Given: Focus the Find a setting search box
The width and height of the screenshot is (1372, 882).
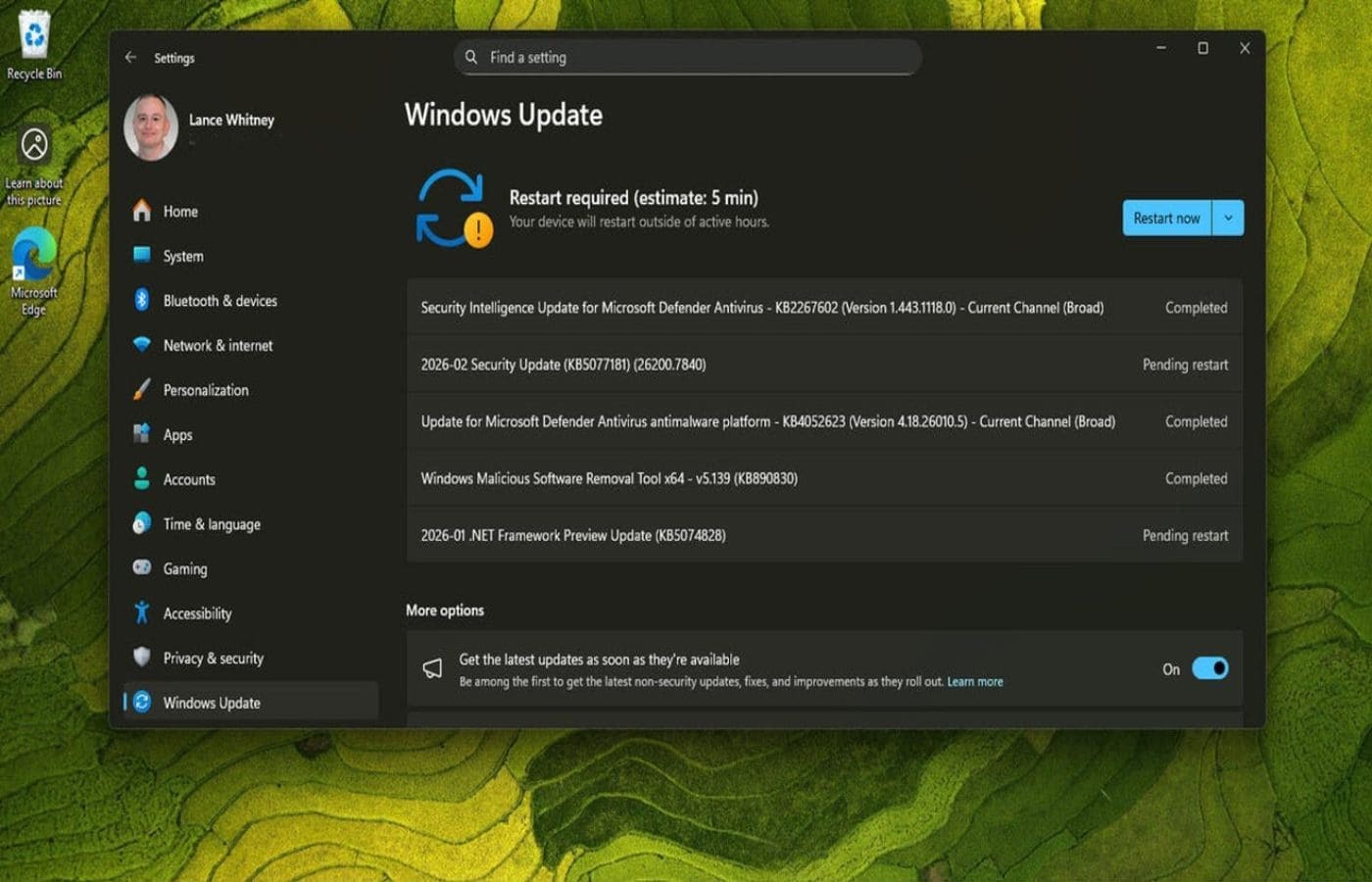Looking at the screenshot, I should [688, 57].
